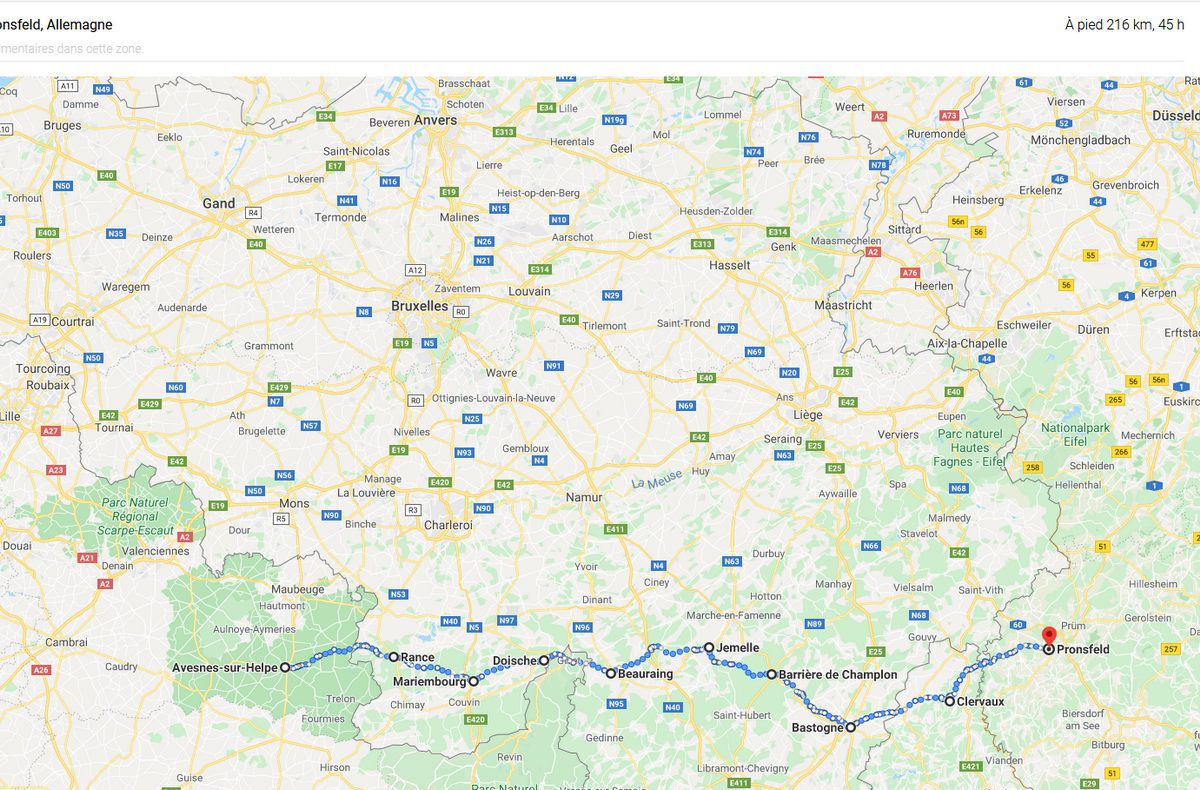Click the R4 ring road shield near Gand

[x=253, y=212]
